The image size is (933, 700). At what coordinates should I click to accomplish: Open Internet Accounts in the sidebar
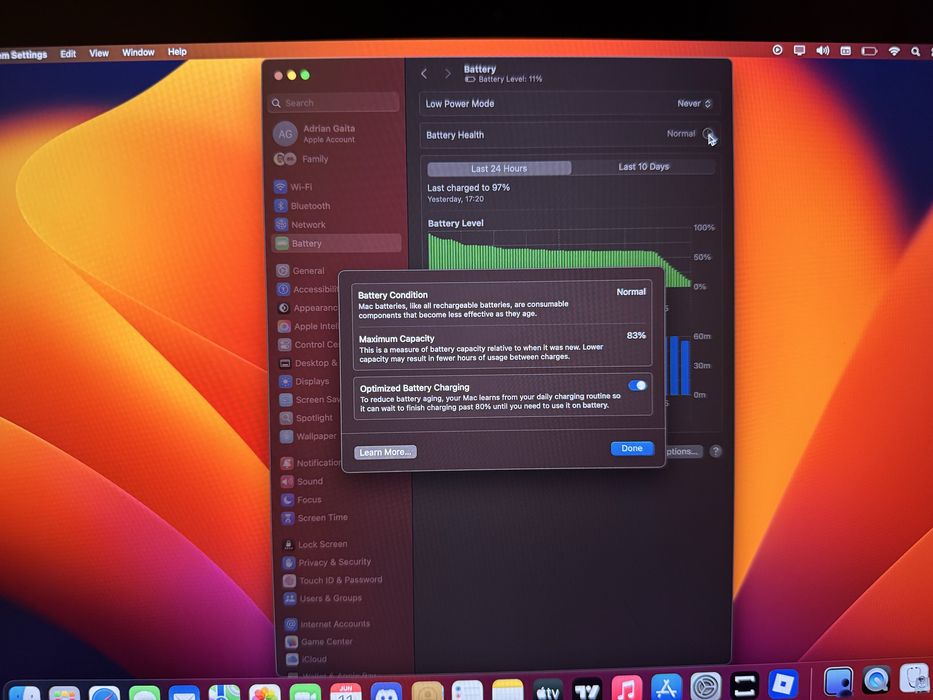pyautogui.click(x=327, y=624)
